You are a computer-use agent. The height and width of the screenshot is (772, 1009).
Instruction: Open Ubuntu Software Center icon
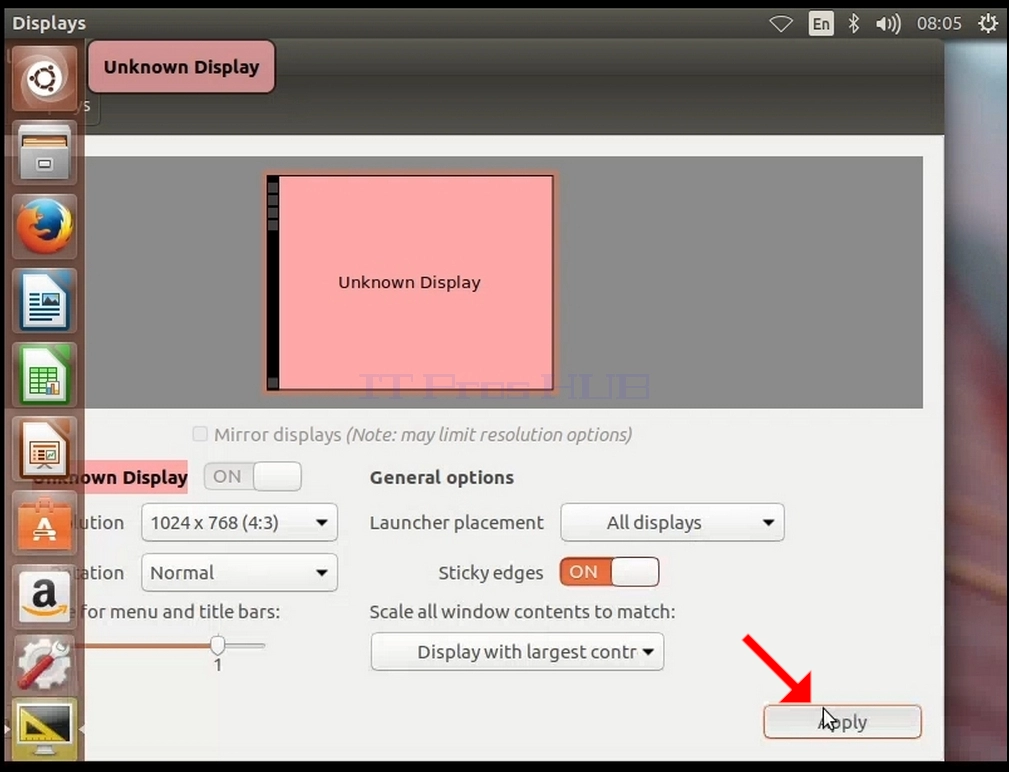pyautogui.click(x=44, y=522)
